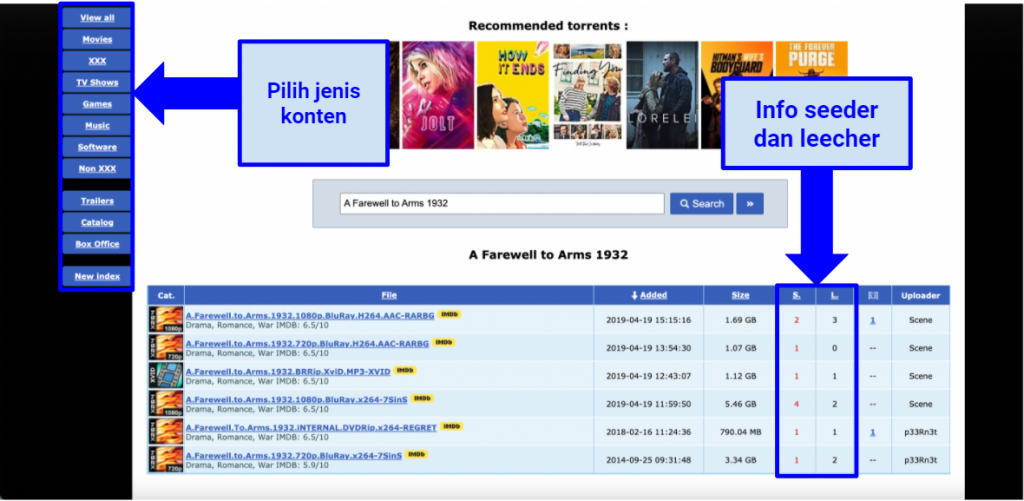Click the IMDb badge next to 1080p H264 torrent
The height and width of the screenshot is (501, 1024).
coord(450,314)
